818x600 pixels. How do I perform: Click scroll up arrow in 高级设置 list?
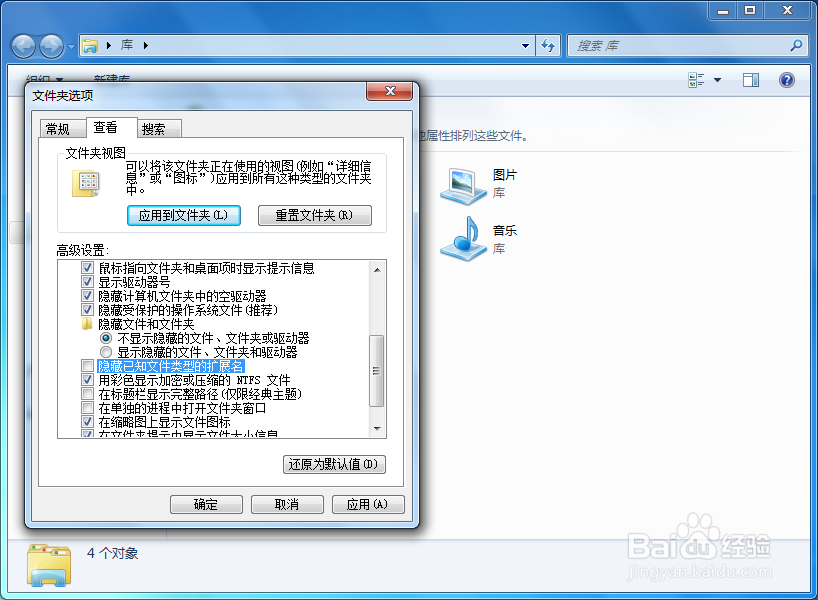pyautogui.click(x=377, y=270)
